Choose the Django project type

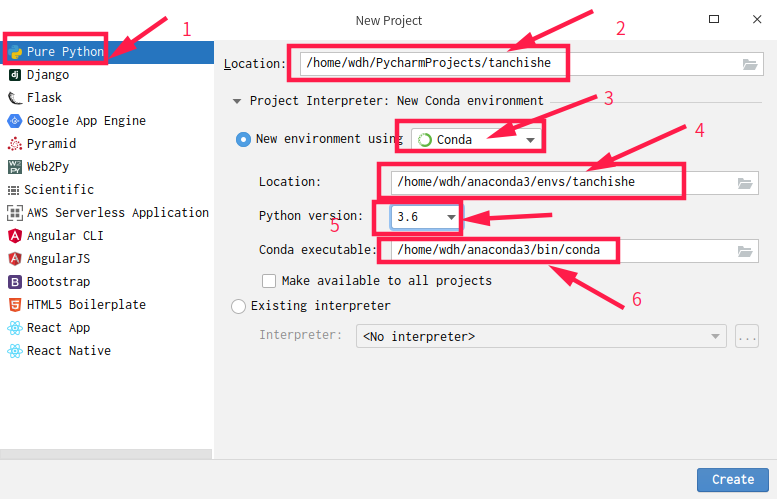[x=107, y=75]
